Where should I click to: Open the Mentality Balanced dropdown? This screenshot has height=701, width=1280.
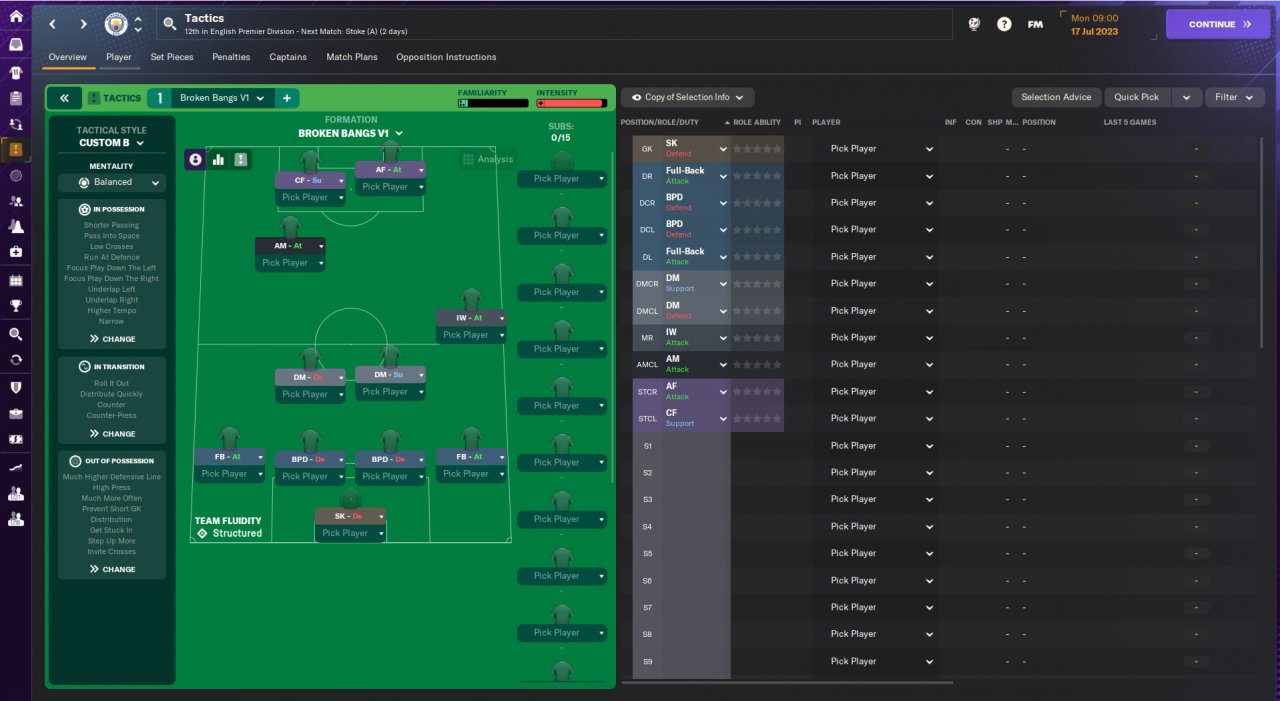pos(112,183)
